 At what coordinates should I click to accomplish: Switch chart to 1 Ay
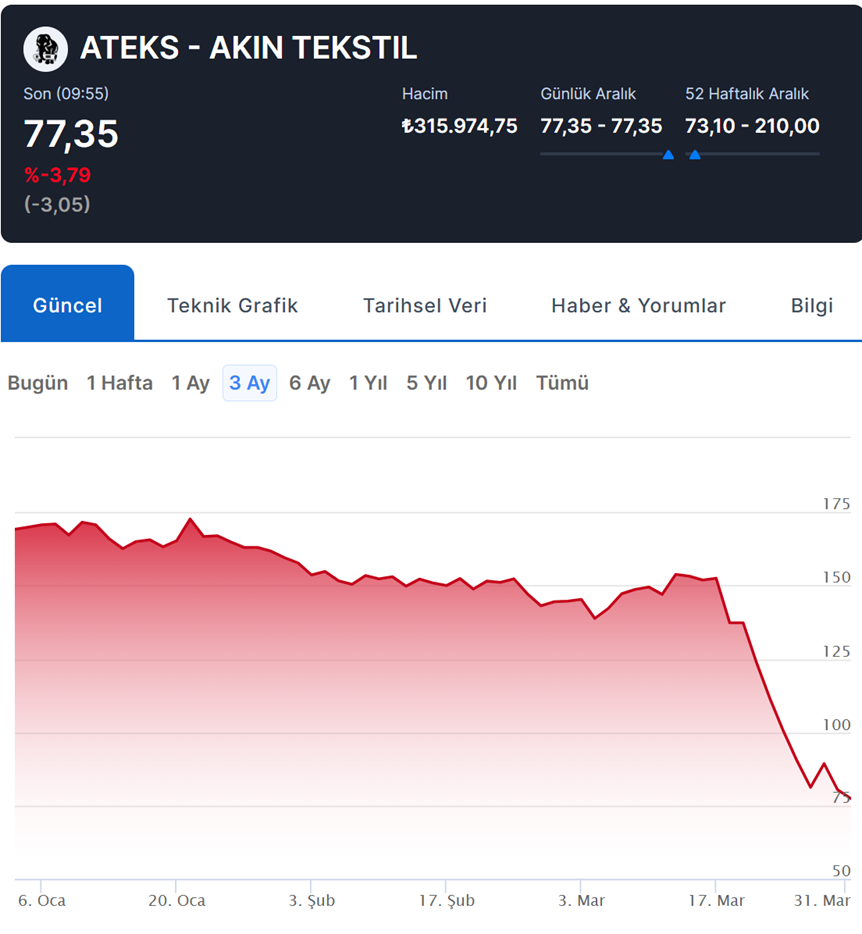point(190,383)
